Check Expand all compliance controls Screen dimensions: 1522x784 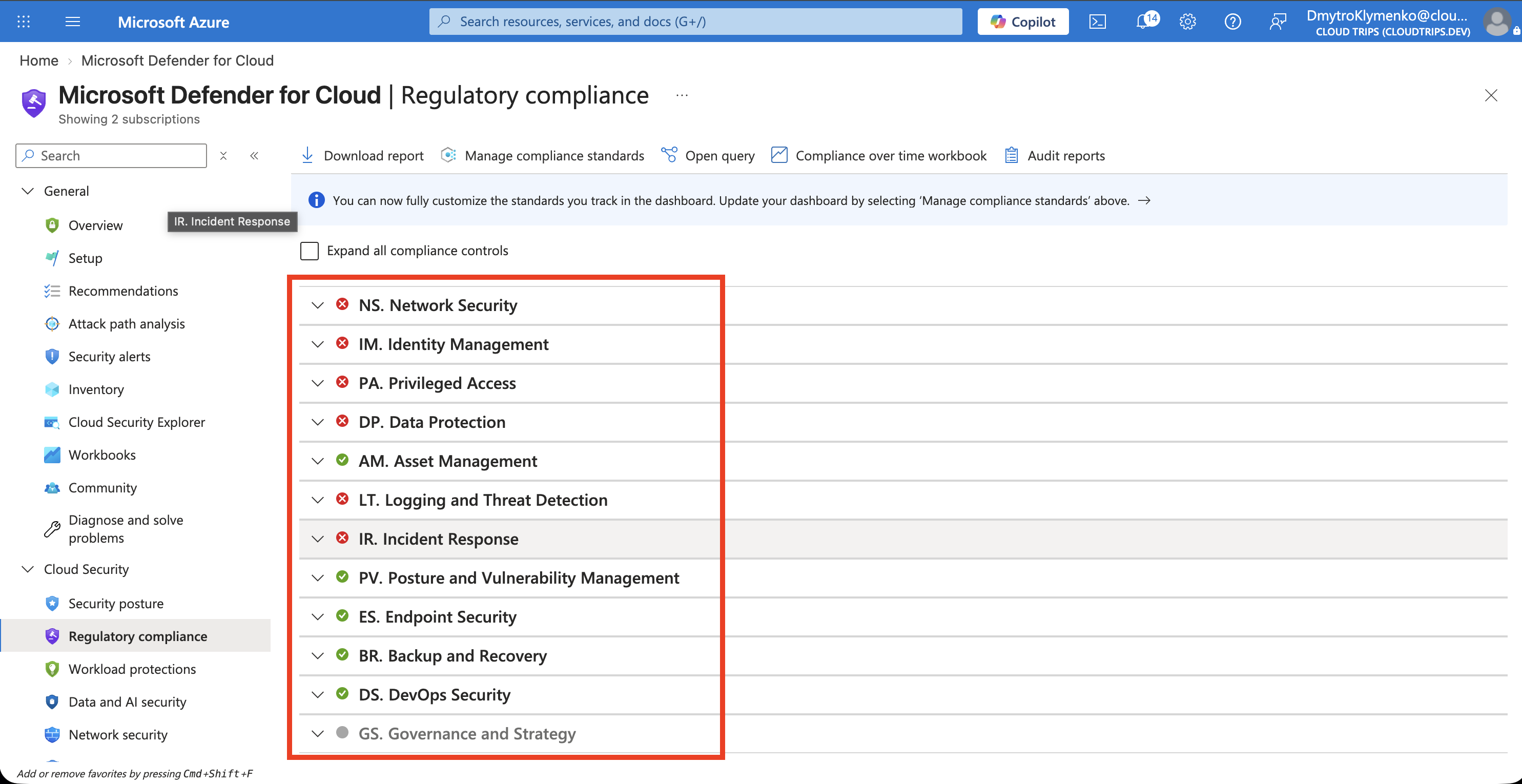[x=310, y=251]
